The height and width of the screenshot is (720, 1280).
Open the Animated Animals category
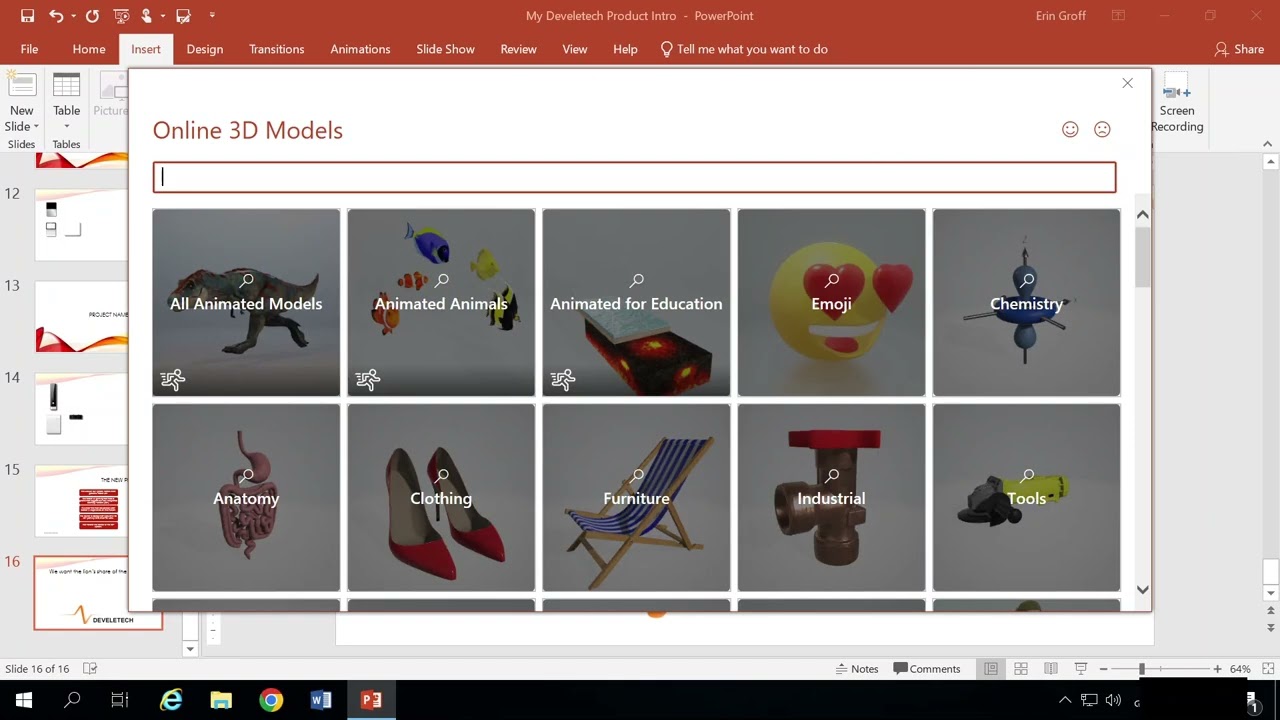441,302
